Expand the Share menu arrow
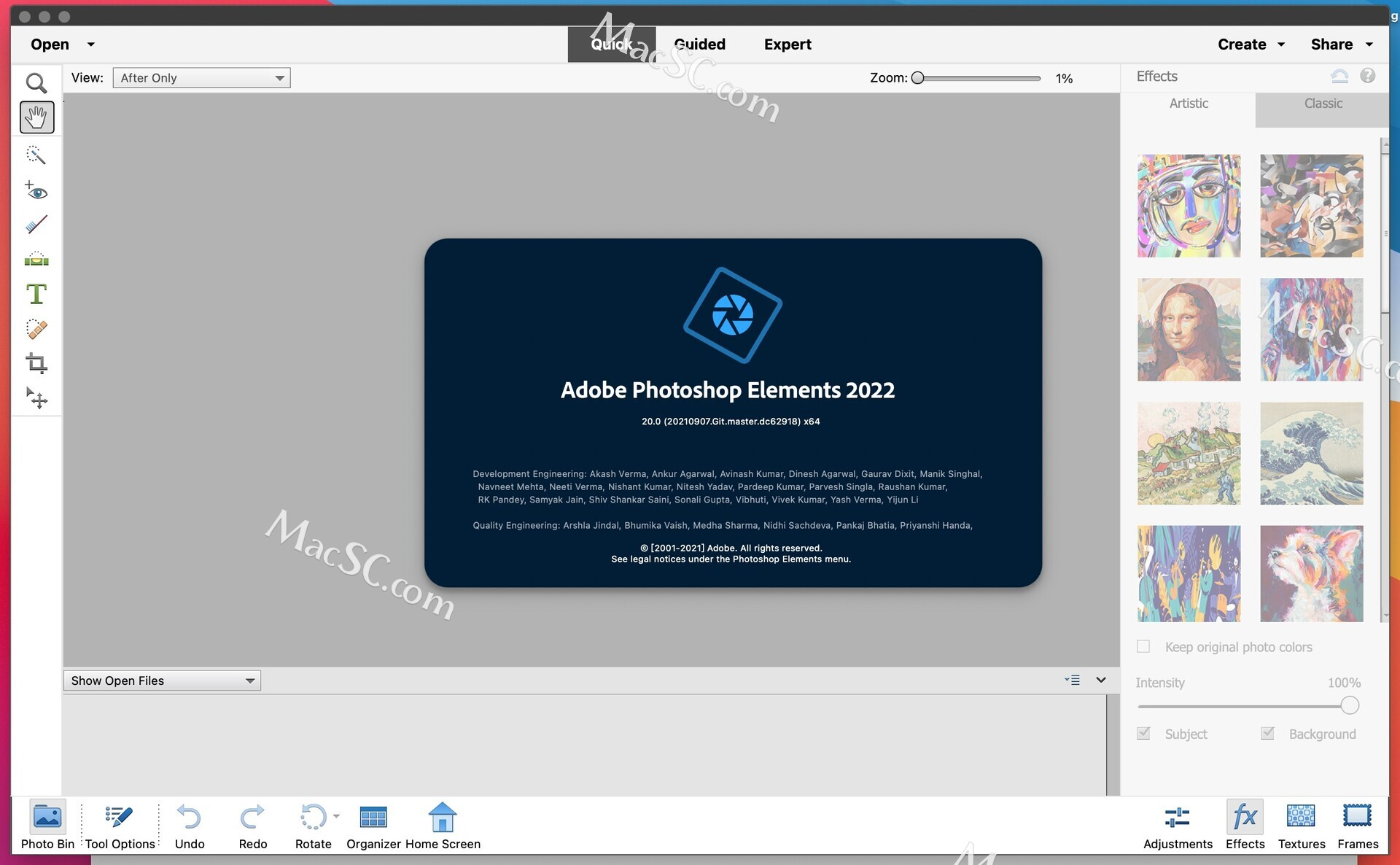The width and height of the screenshot is (1400, 865). click(1369, 44)
